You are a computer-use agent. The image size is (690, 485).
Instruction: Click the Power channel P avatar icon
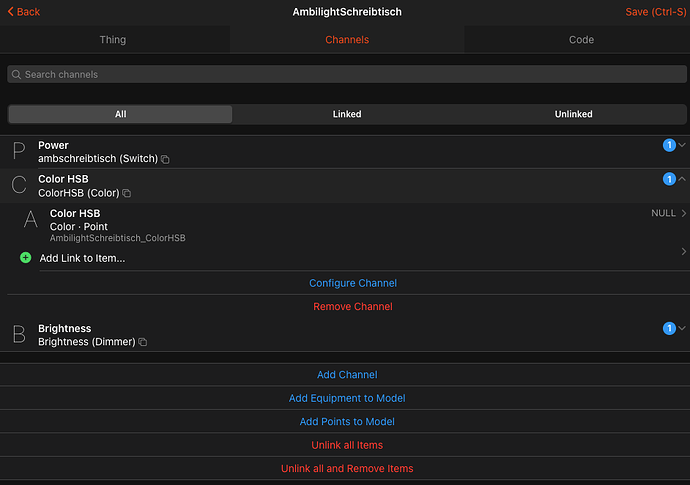tap(19, 152)
